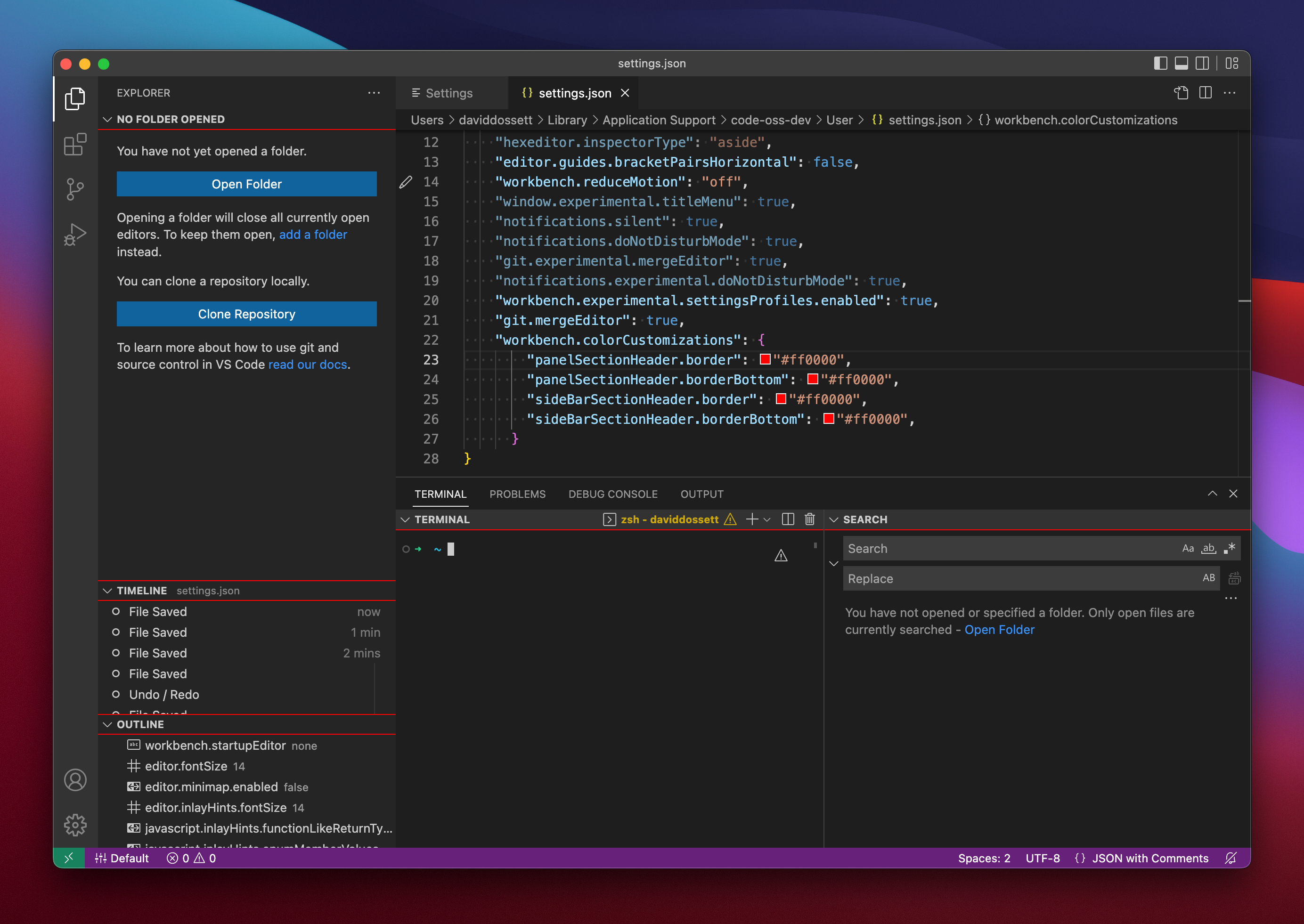Switch to PROBLEMS panel tab
The height and width of the screenshot is (924, 1304).
(517, 494)
